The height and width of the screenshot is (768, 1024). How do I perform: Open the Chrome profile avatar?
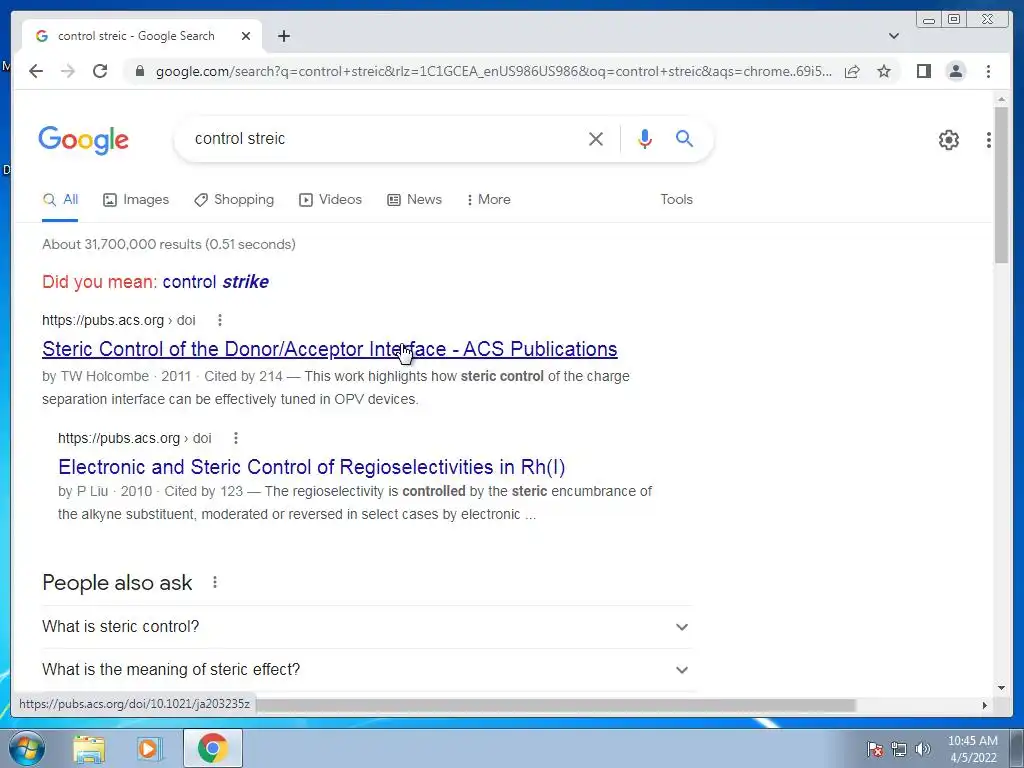tap(955, 71)
